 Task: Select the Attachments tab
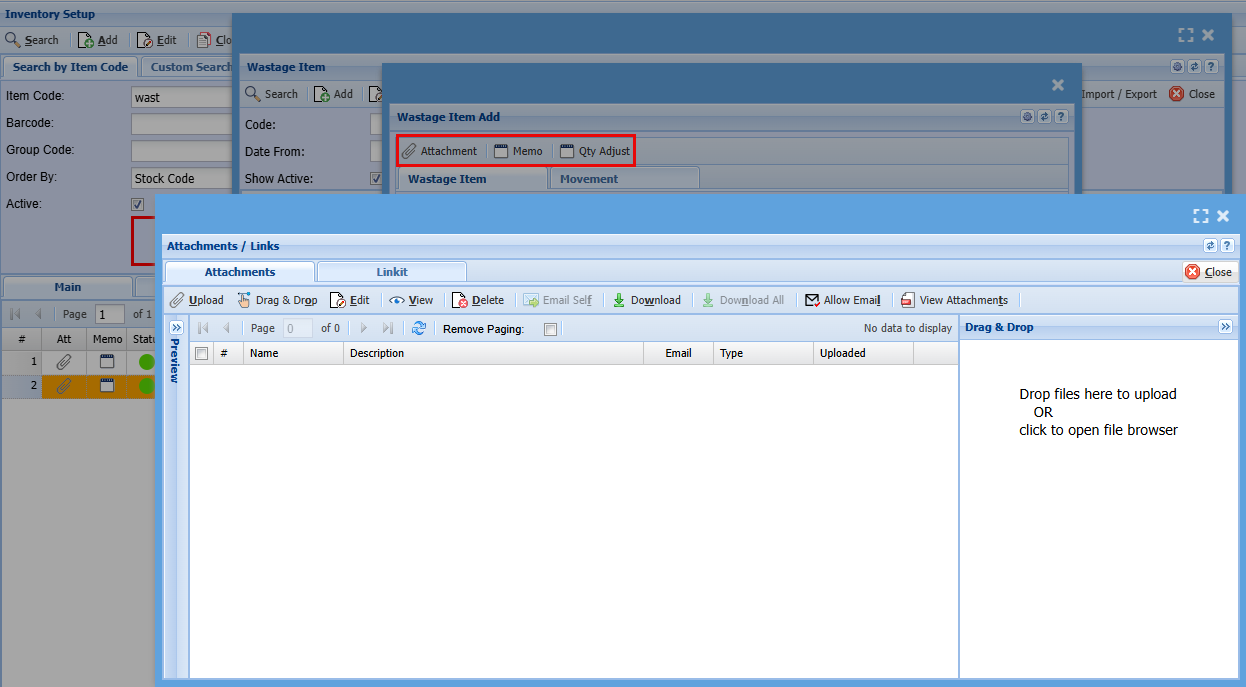pos(239,272)
